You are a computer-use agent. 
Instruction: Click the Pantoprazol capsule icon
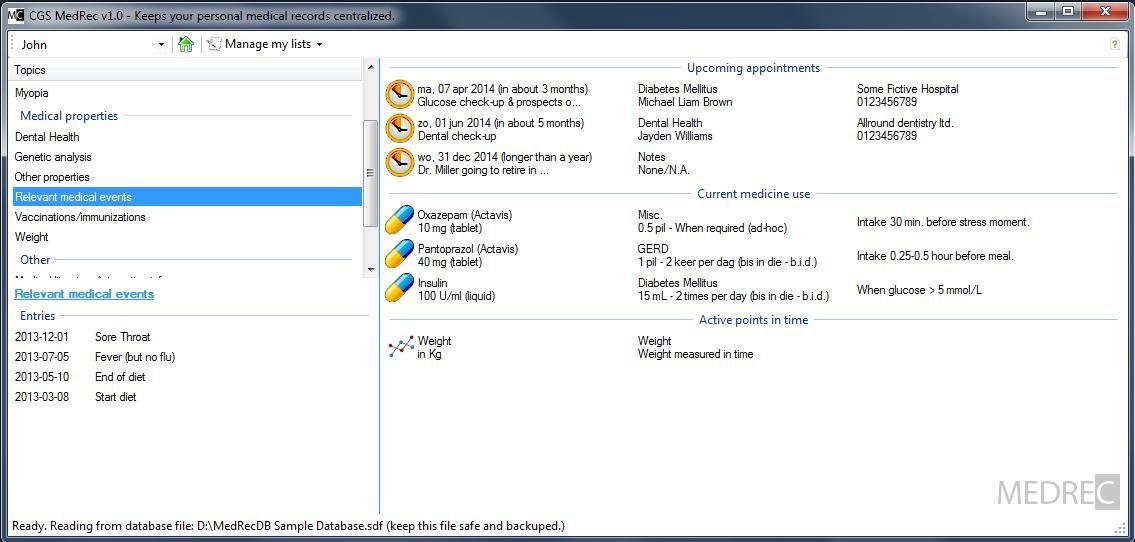[400, 255]
